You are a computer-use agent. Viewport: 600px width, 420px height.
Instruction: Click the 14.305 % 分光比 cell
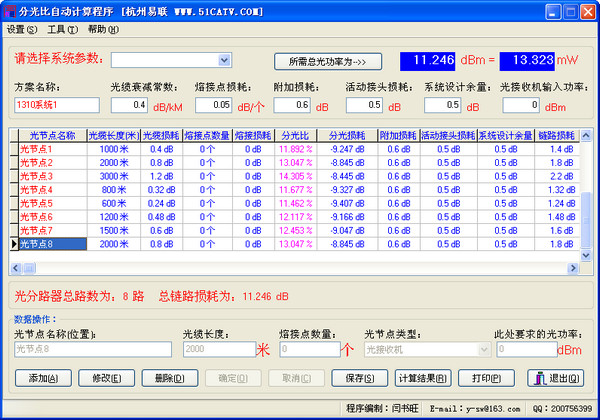295,176
